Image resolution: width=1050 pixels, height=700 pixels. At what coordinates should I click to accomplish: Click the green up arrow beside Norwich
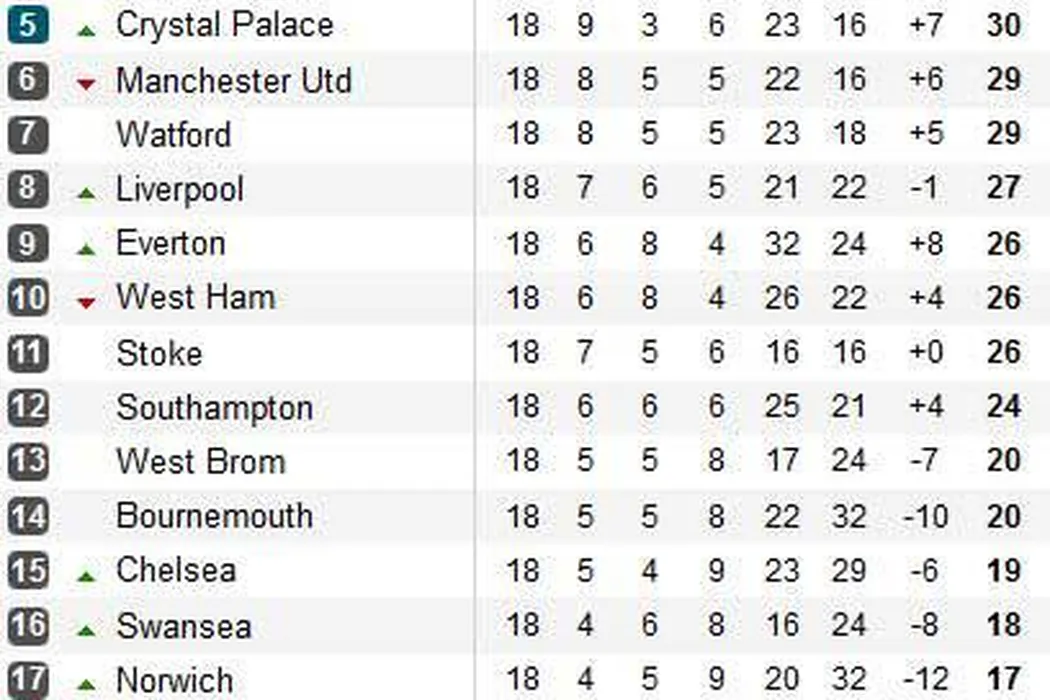[87, 685]
